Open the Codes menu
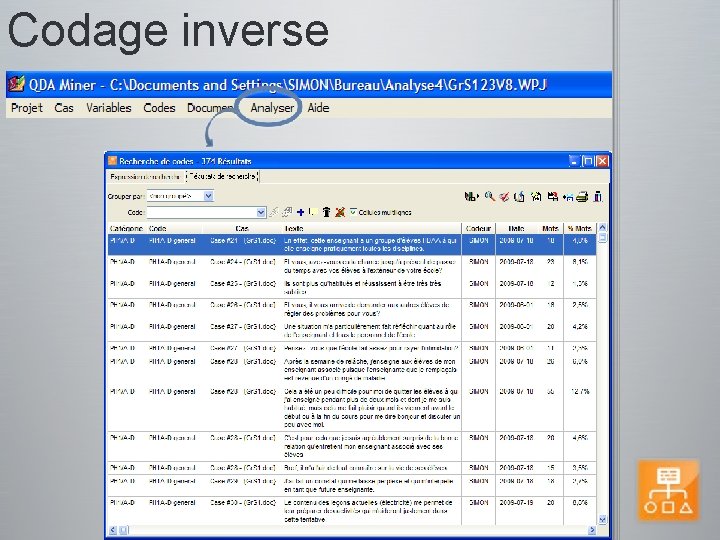This screenshot has width=720, height=540. (159, 108)
